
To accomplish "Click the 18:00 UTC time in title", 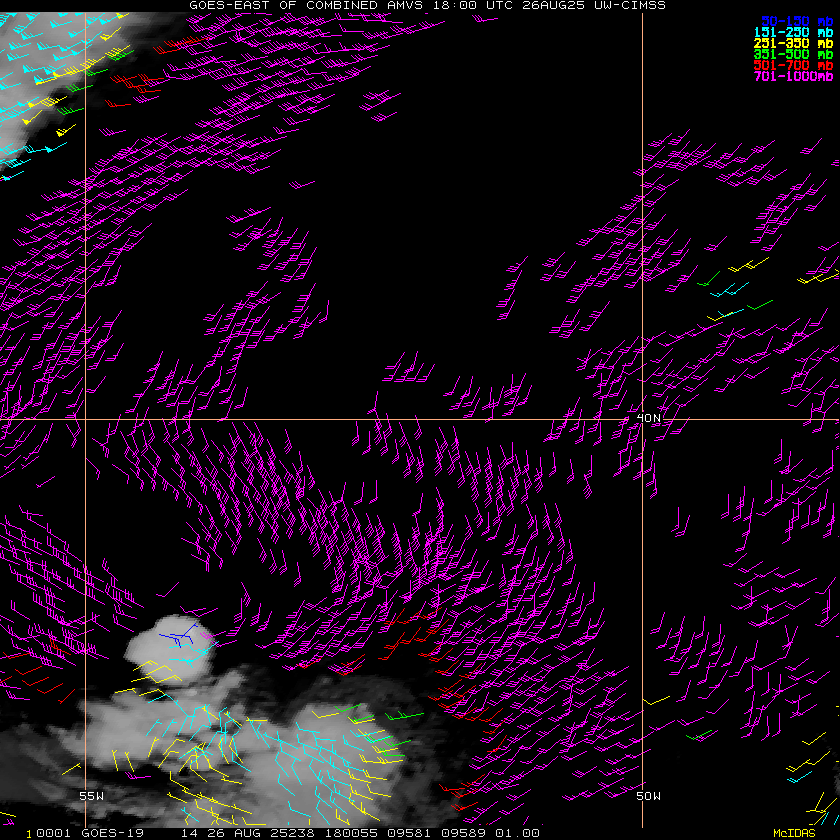I will tap(473, 5).
